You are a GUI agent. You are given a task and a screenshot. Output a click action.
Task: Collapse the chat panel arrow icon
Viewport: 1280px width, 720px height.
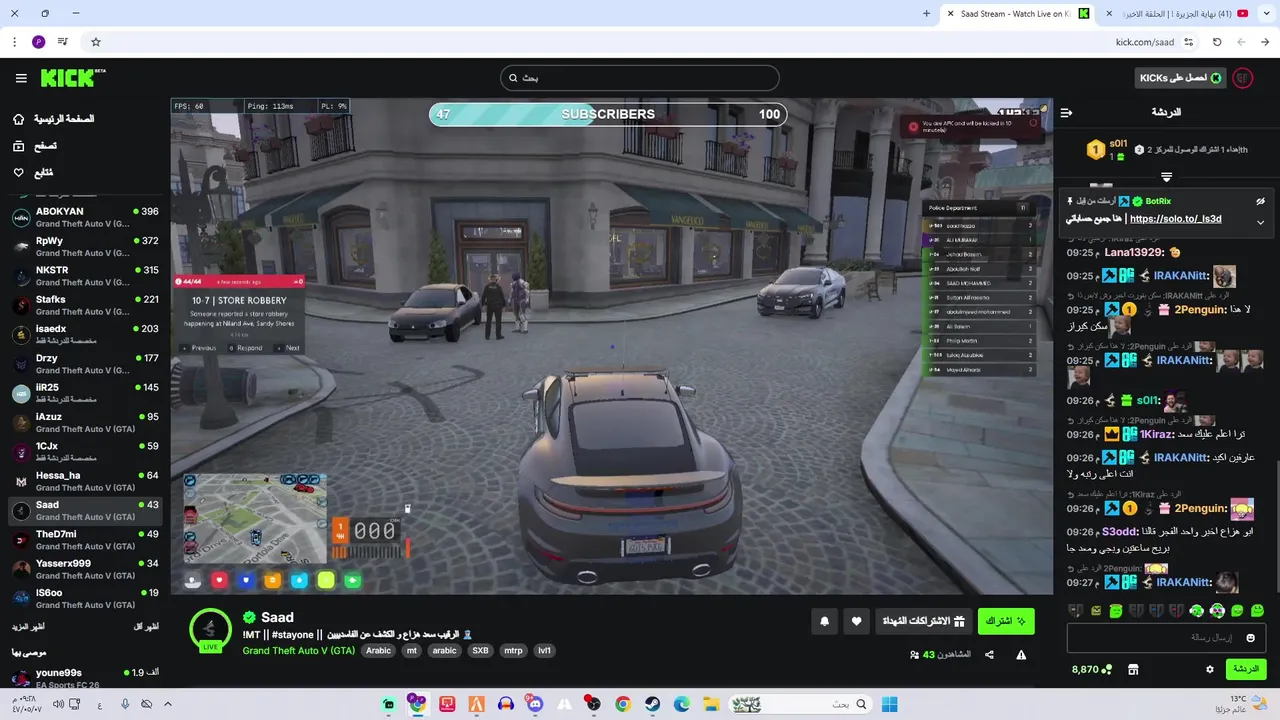pos(1066,113)
